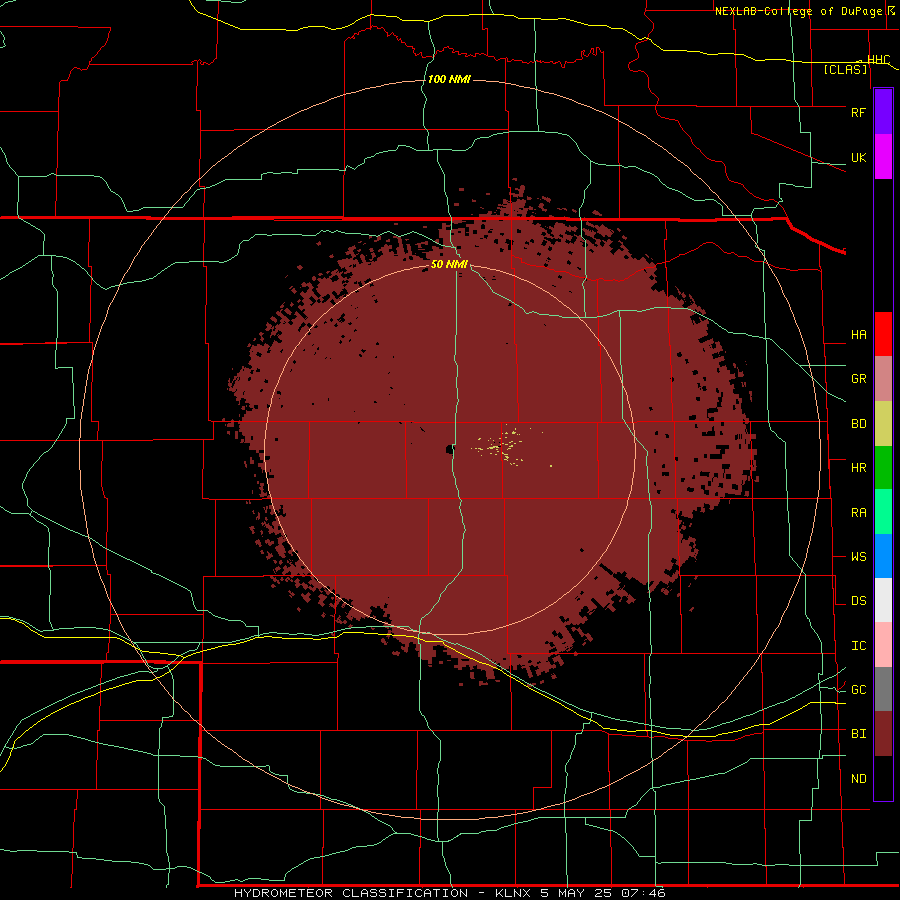Click the DS legend label

[x=858, y=601]
